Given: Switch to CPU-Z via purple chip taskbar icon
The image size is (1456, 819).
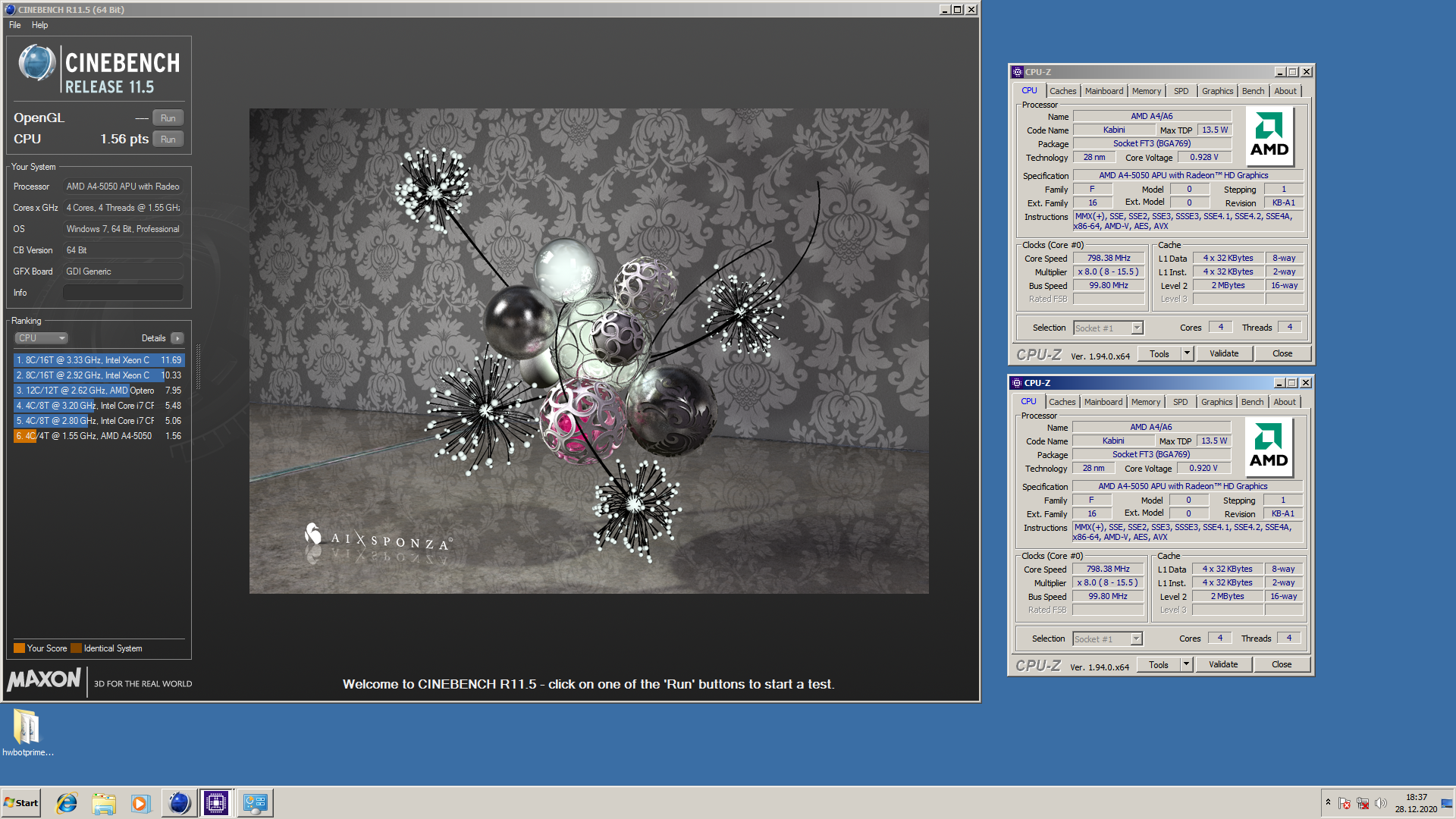Looking at the screenshot, I should [x=216, y=803].
